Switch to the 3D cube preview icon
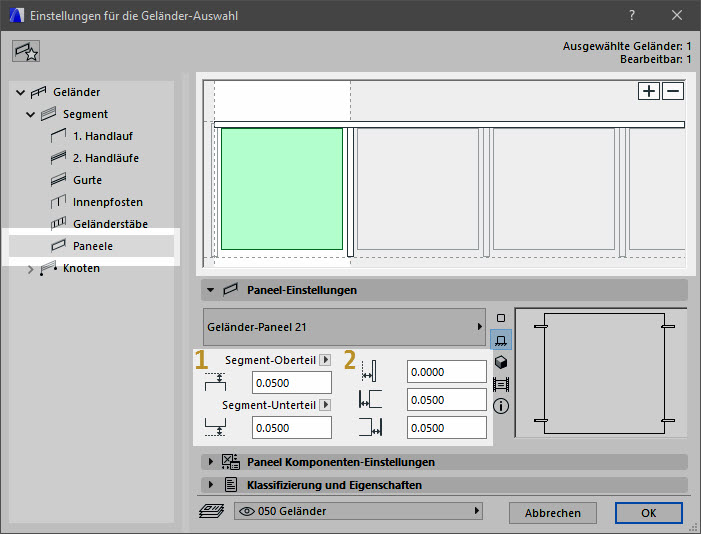 (x=501, y=362)
